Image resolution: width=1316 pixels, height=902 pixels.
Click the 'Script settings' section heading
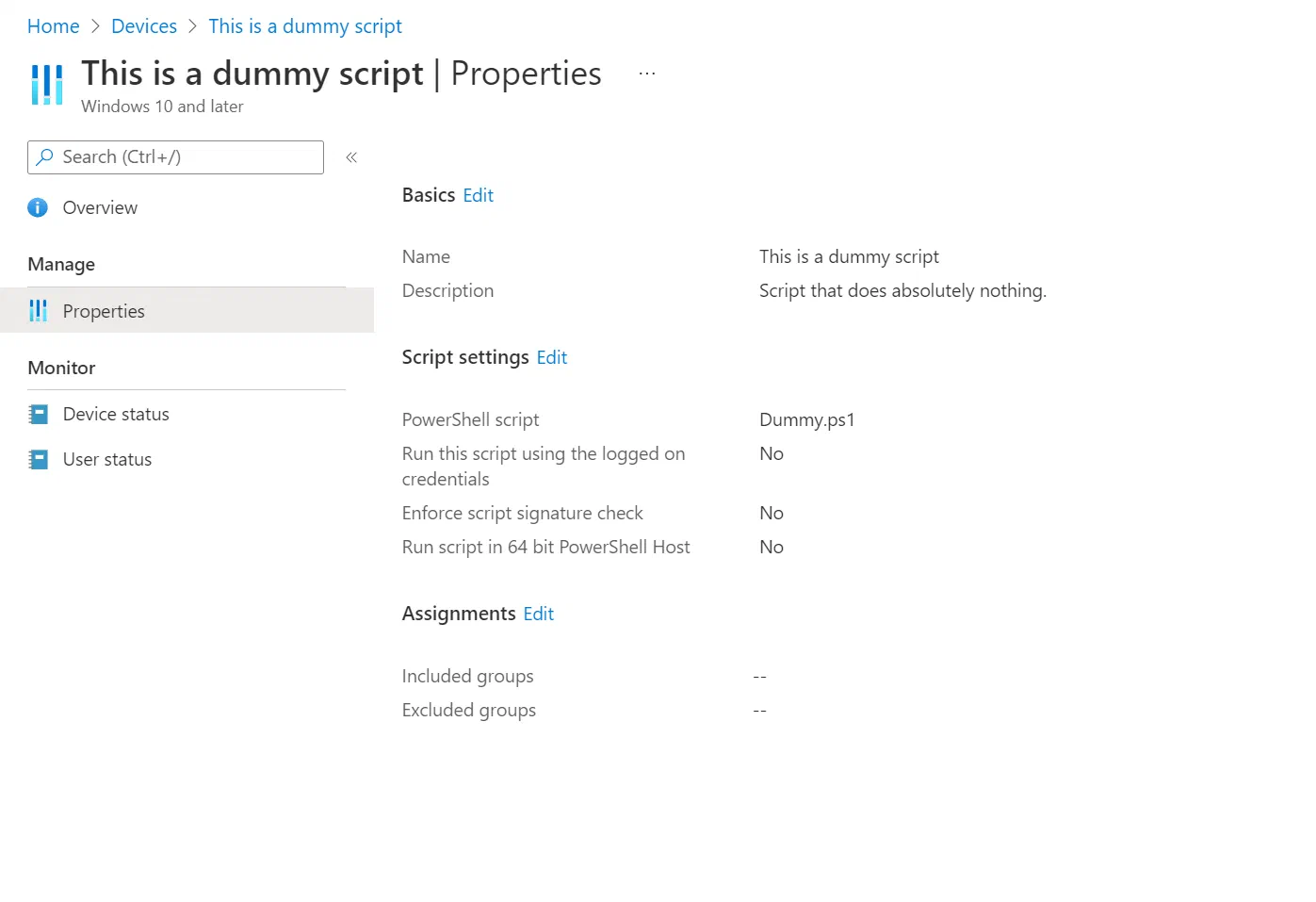(465, 357)
